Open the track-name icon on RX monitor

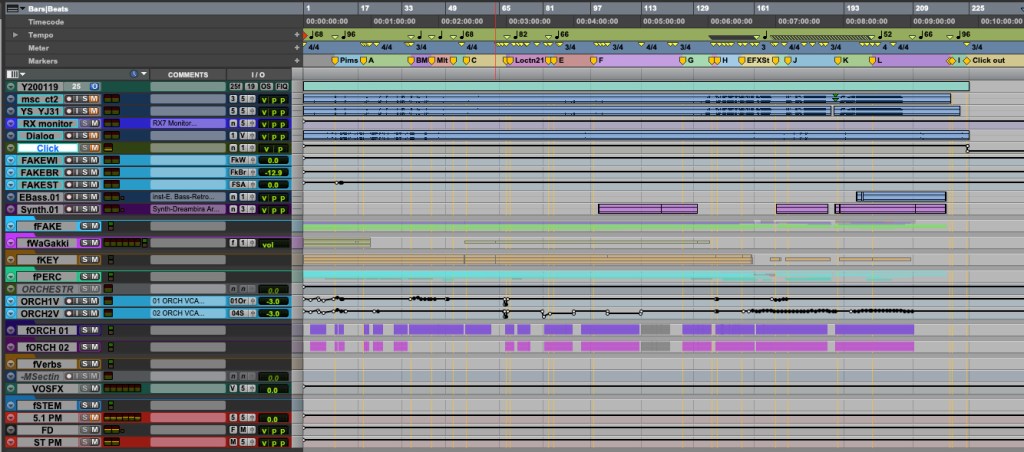point(11,123)
